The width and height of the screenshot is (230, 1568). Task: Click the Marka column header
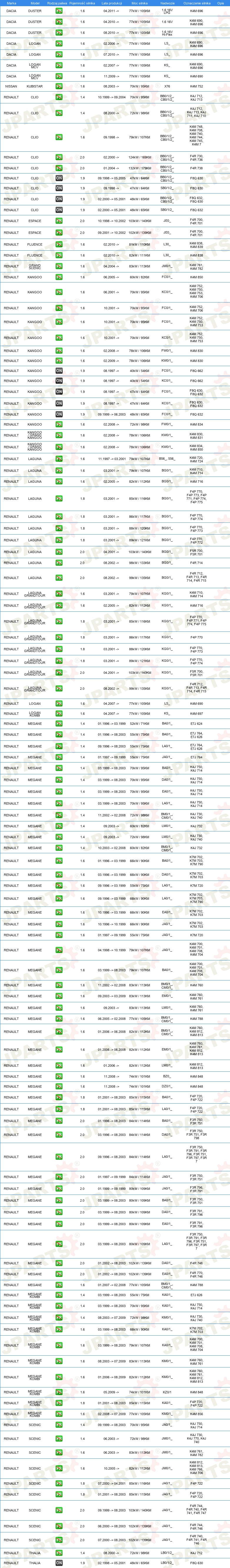tap(11, 3)
